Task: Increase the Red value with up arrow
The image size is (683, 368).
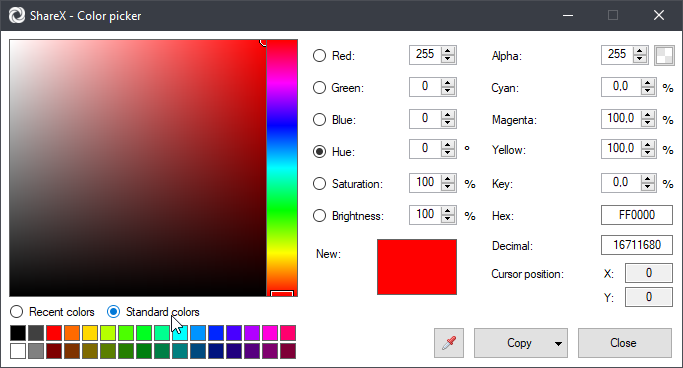Action: [447, 51]
